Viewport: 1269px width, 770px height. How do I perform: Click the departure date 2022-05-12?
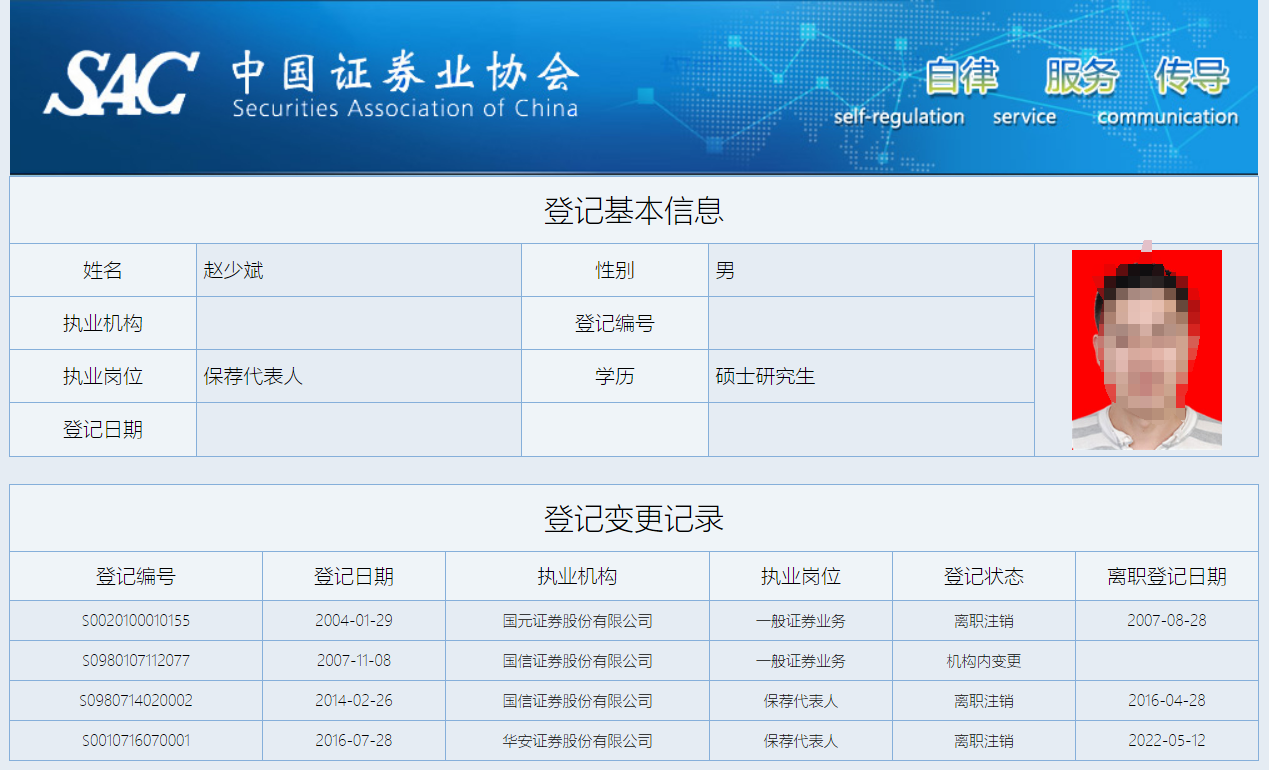[x=1167, y=740]
